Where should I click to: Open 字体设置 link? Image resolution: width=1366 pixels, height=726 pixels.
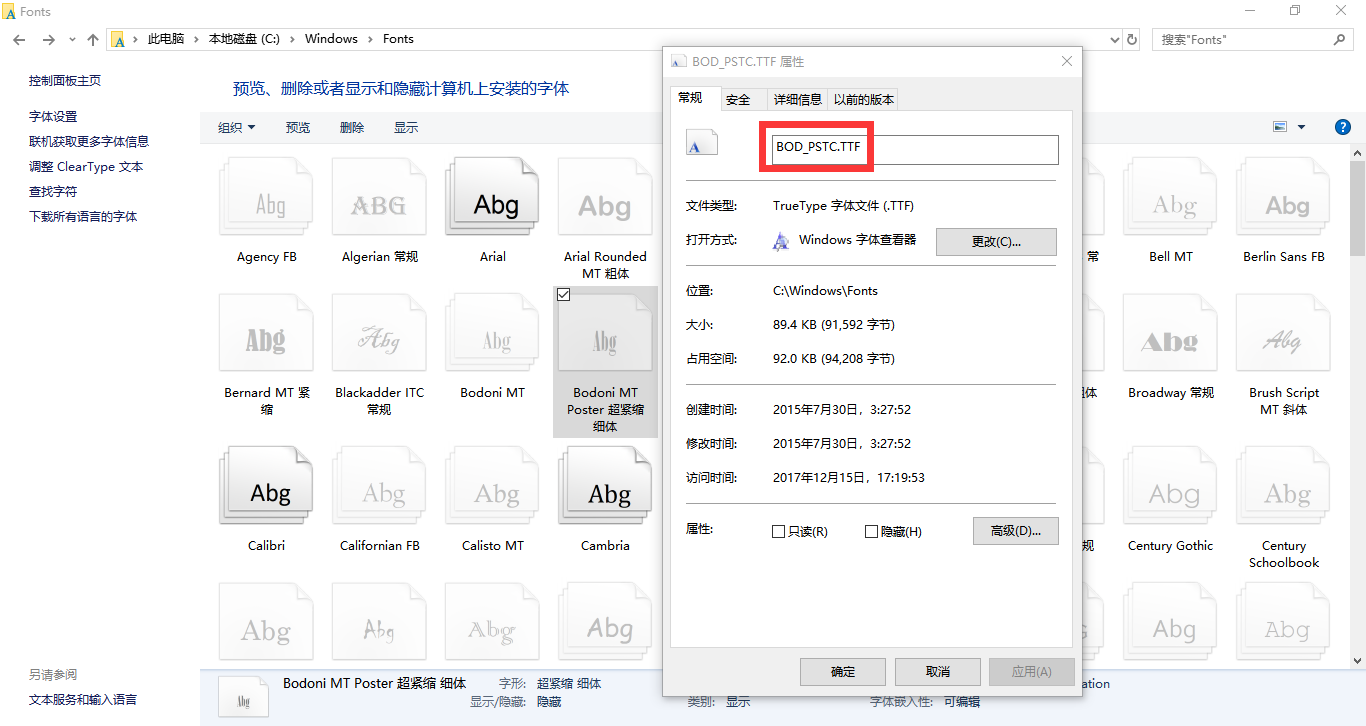53,116
